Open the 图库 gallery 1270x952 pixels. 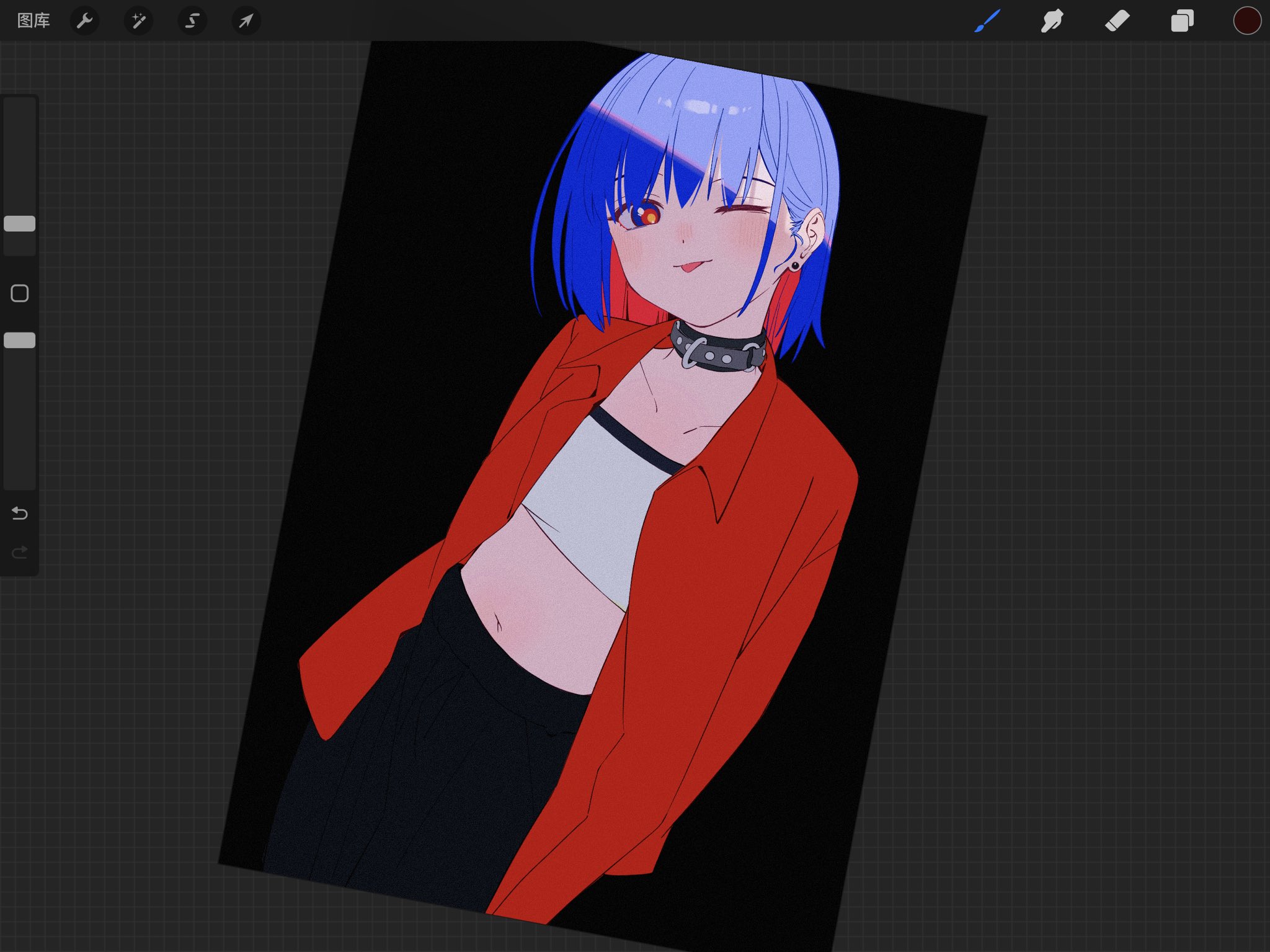[33, 20]
